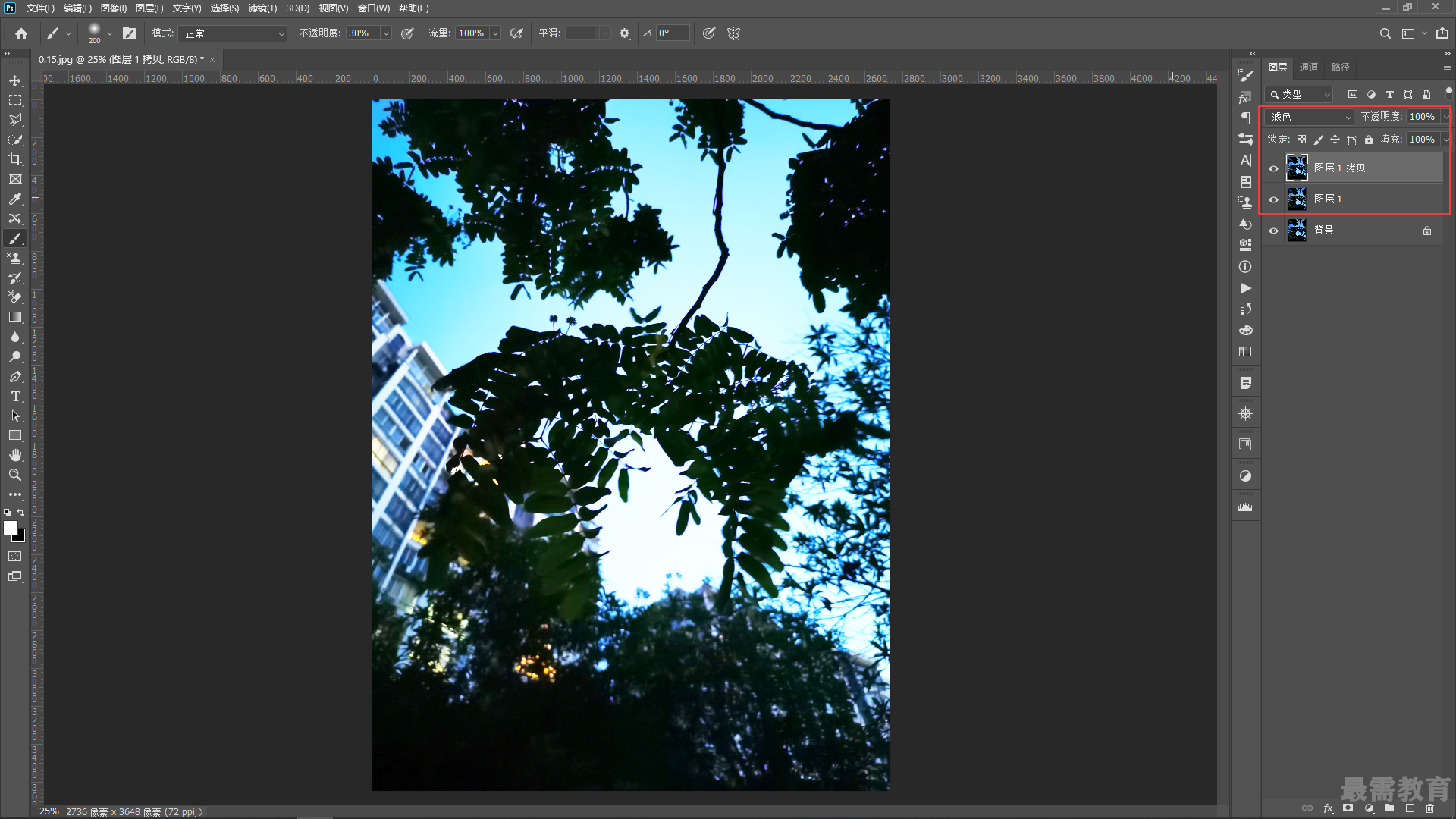This screenshot has width=1456, height=819.
Task: Click the 图层 1 拷贝 layer thumbnail
Action: [1297, 168]
